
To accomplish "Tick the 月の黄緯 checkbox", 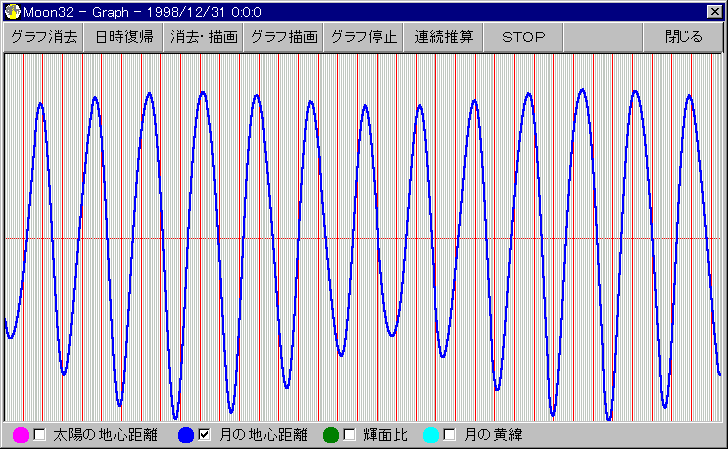I will pyautogui.click(x=450, y=435).
